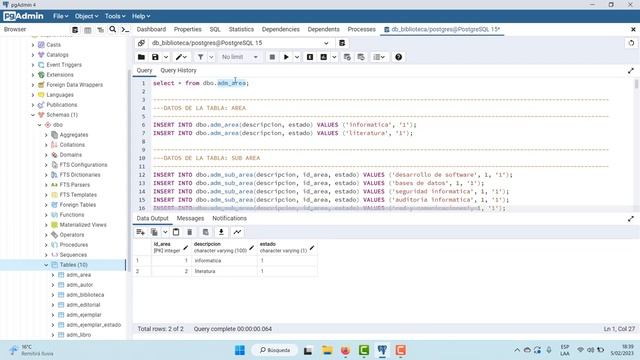Open explain options dropdown arrow
The height and width of the screenshot is (360, 640).
[x=334, y=57]
